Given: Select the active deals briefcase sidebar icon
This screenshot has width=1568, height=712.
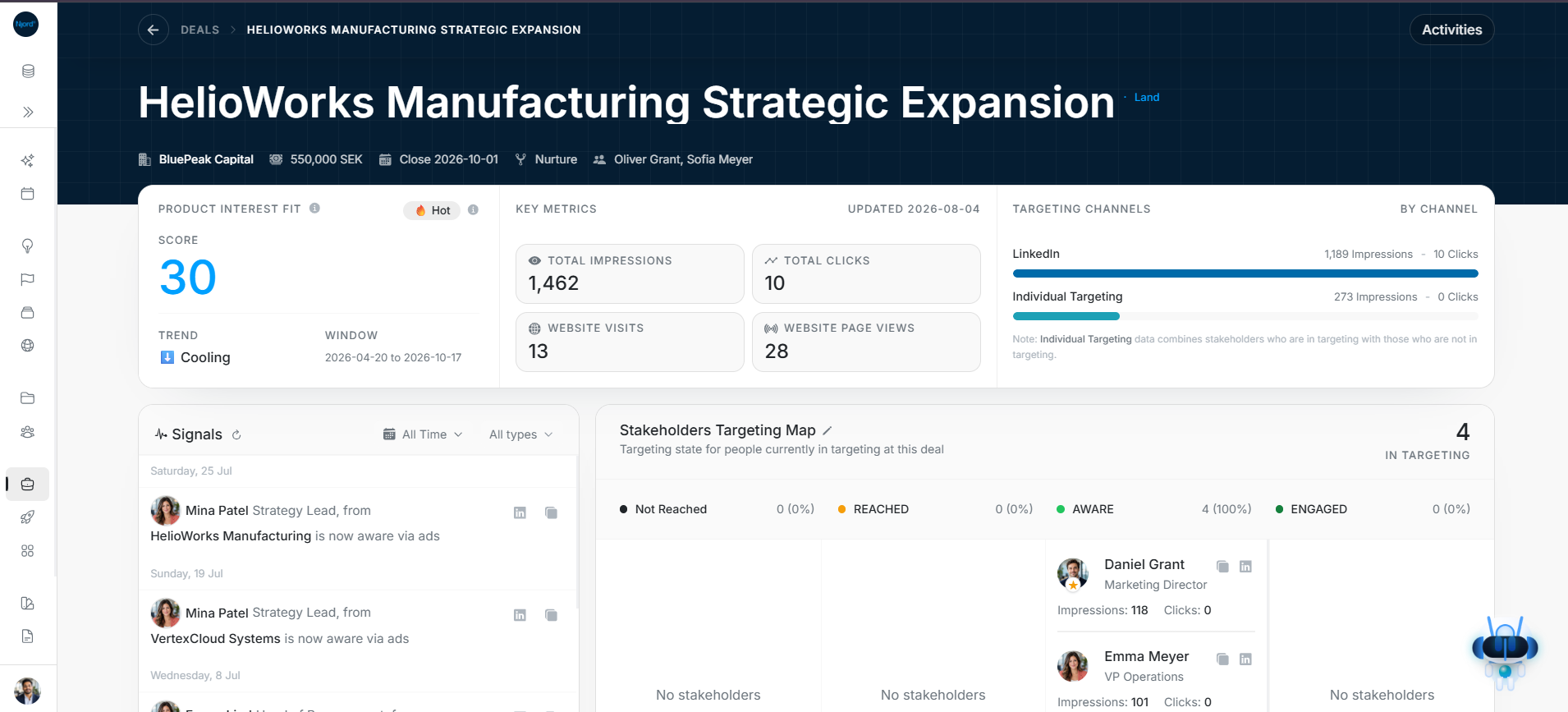Looking at the screenshot, I should pos(28,484).
